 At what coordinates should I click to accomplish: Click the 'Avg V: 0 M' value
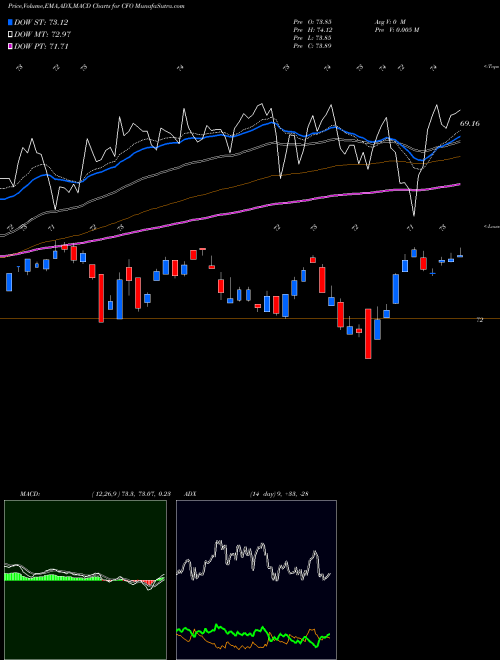click(x=389, y=22)
